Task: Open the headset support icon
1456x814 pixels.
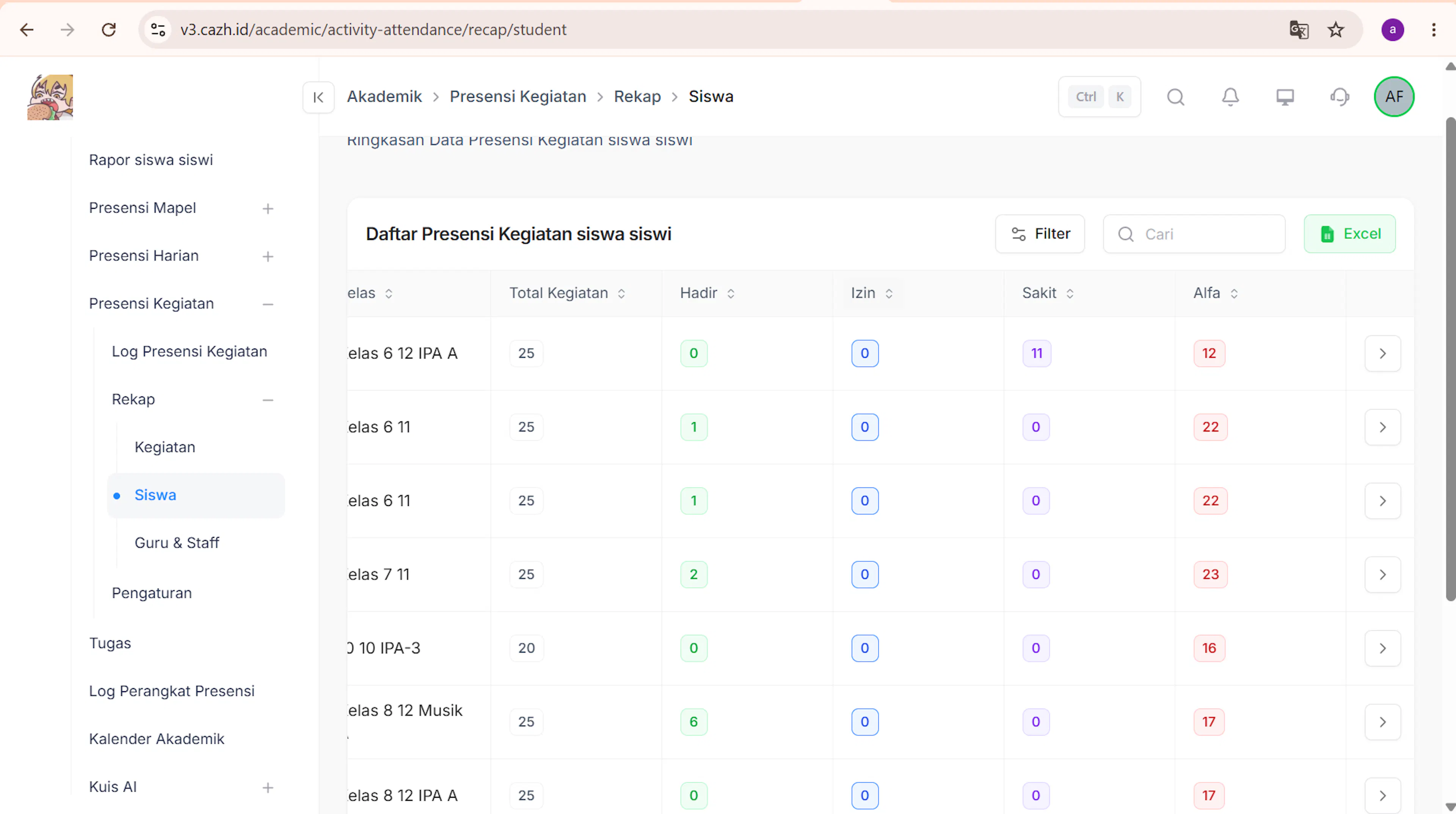Action: [1340, 97]
